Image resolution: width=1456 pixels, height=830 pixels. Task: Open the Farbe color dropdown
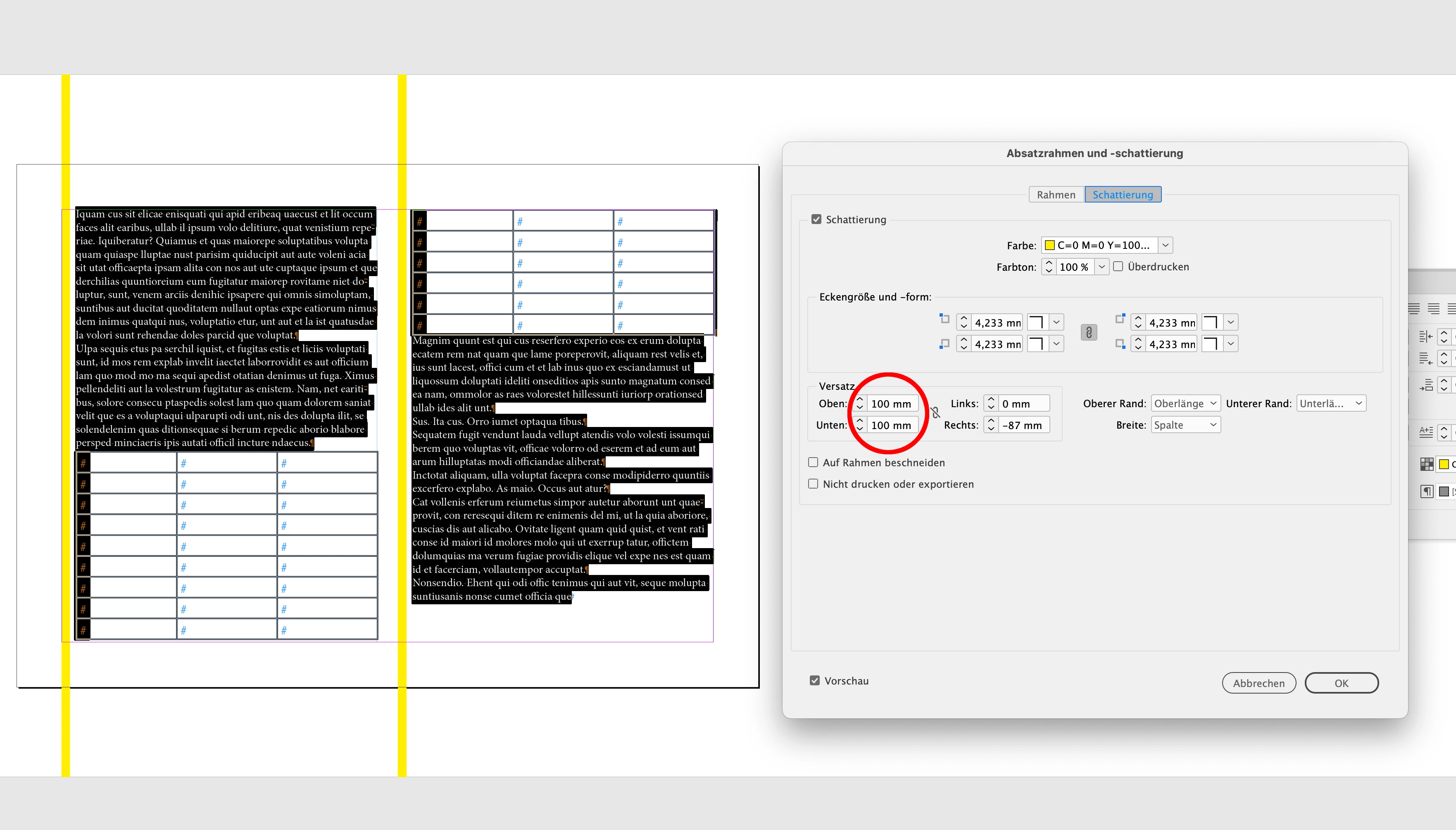1166,245
